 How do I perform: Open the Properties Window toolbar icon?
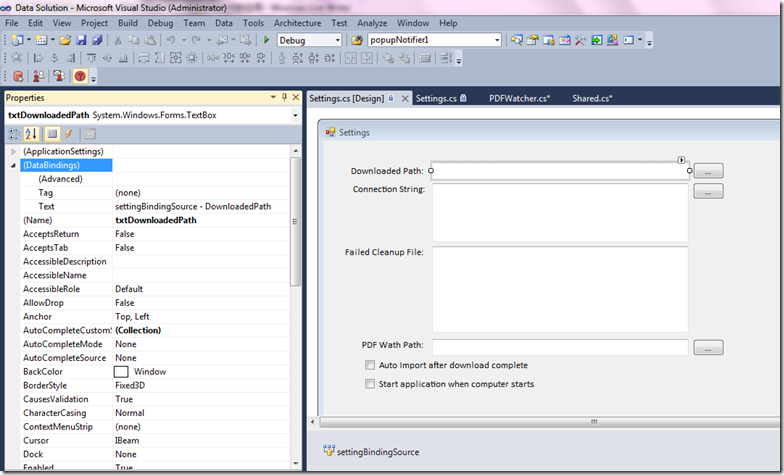(532, 40)
